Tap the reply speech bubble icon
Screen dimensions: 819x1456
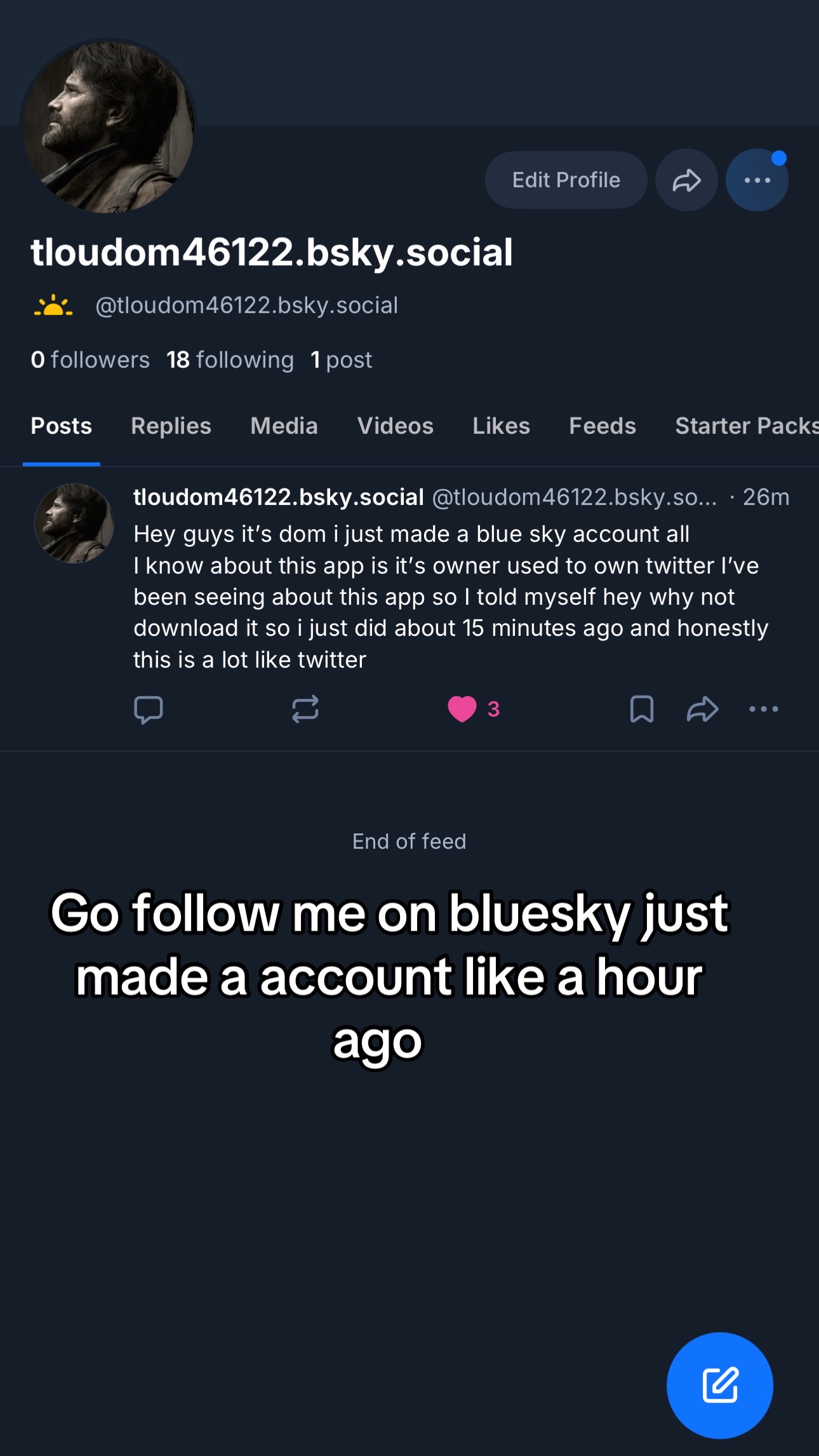coord(149,710)
